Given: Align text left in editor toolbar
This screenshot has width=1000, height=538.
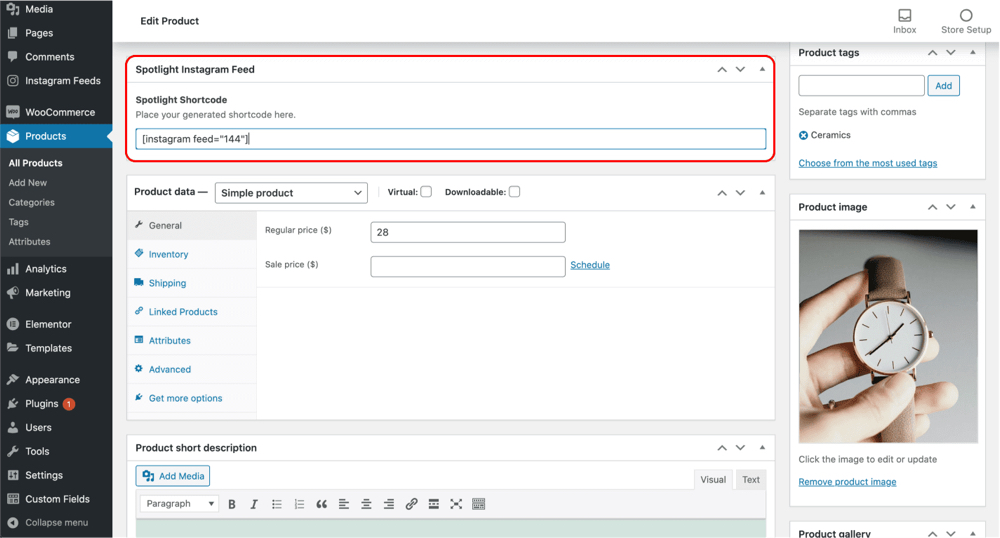Looking at the screenshot, I should click(344, 504).
